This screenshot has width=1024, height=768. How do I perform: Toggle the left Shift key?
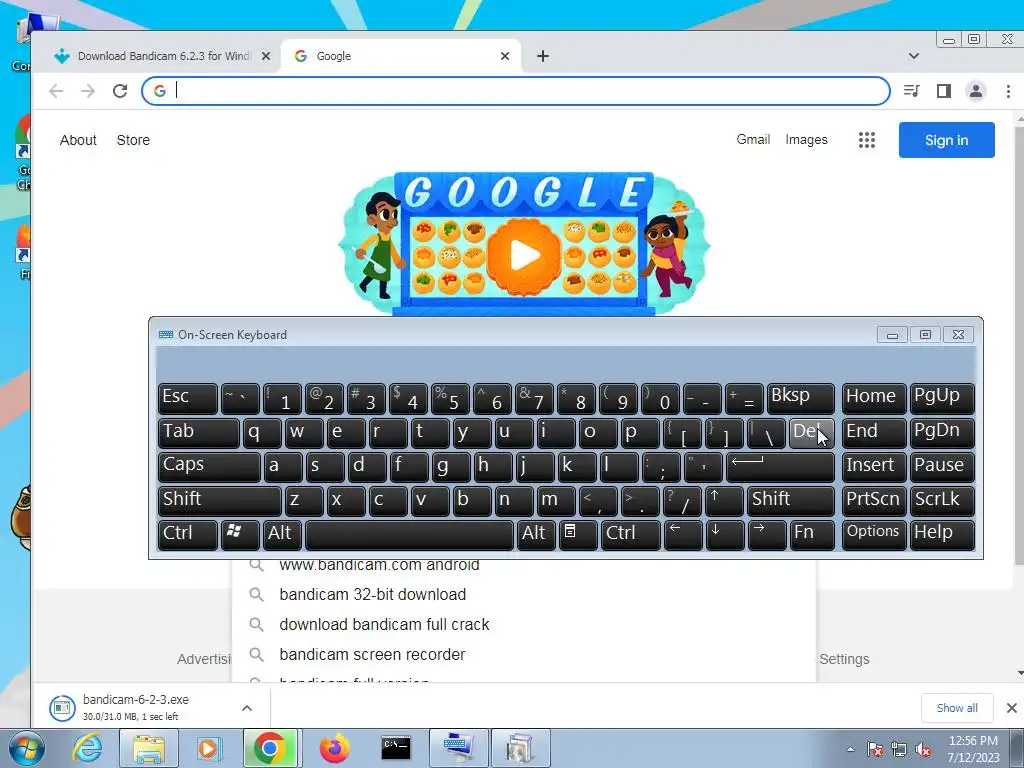[219, 501]
